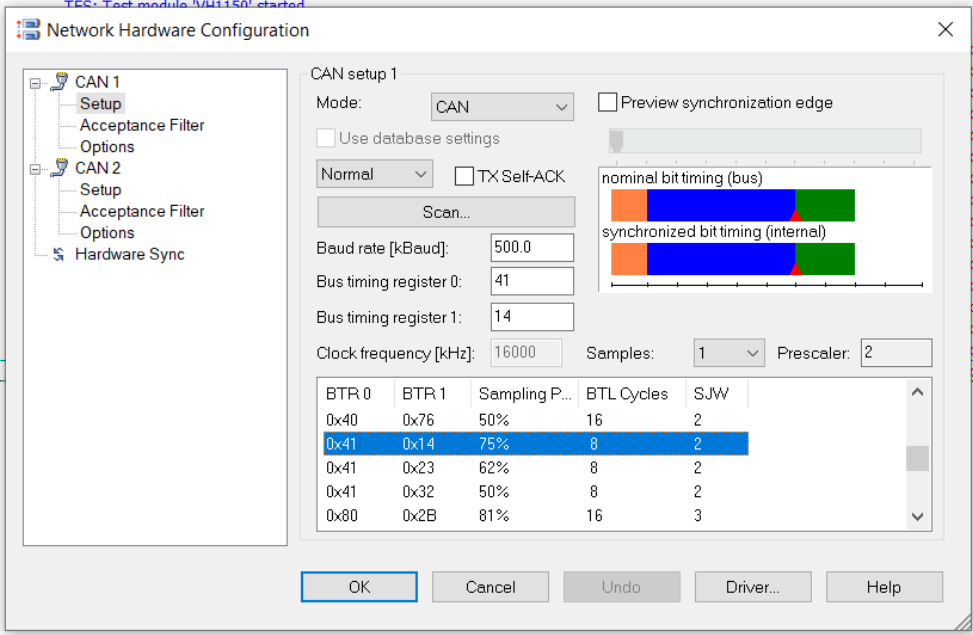Screen dimensions: 973x635
Task: Edit the Baud rate field
Action: pos(531,247)
